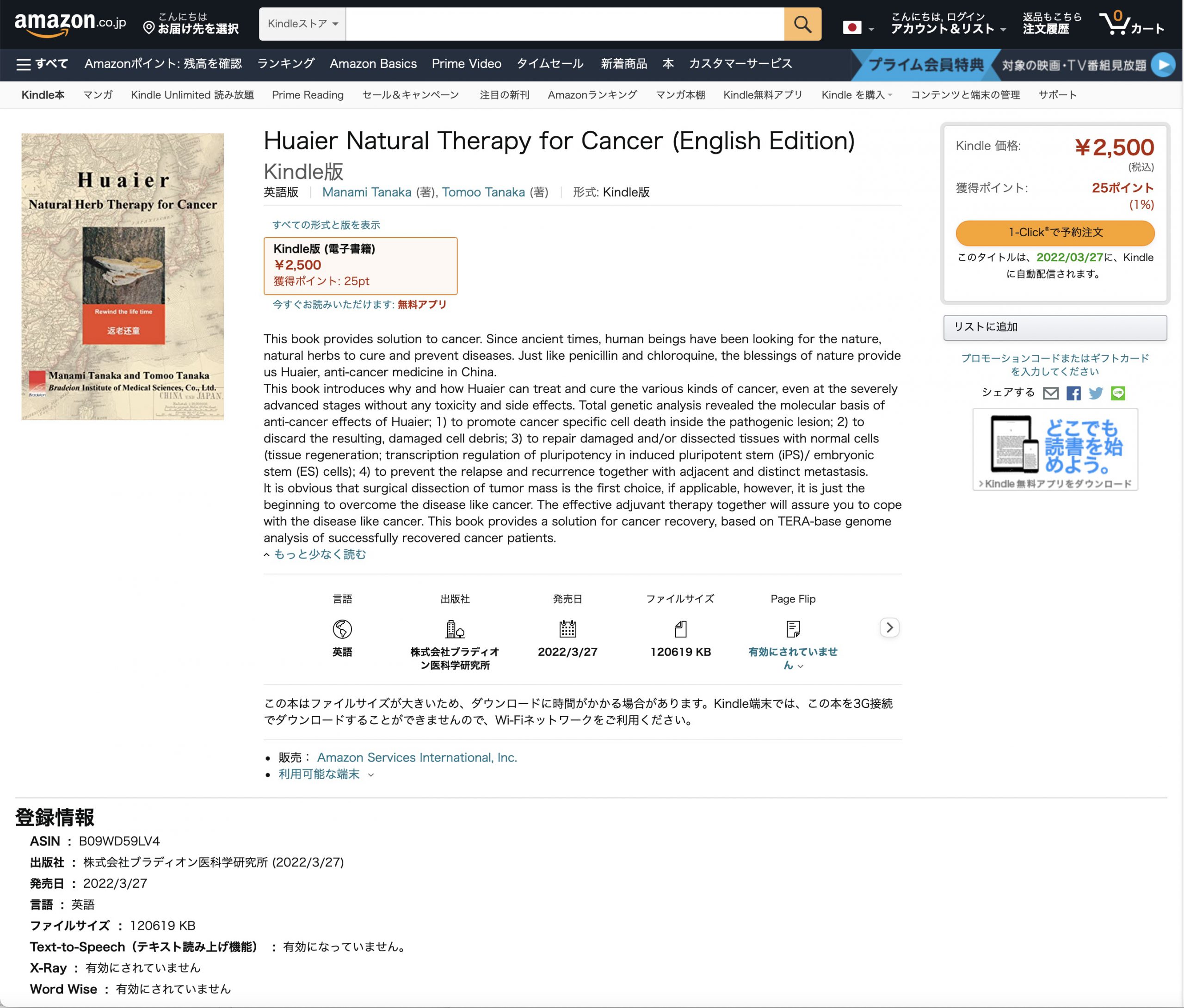
Task: Open Manami Tanaka author link
Action: (x=366, y=192)
